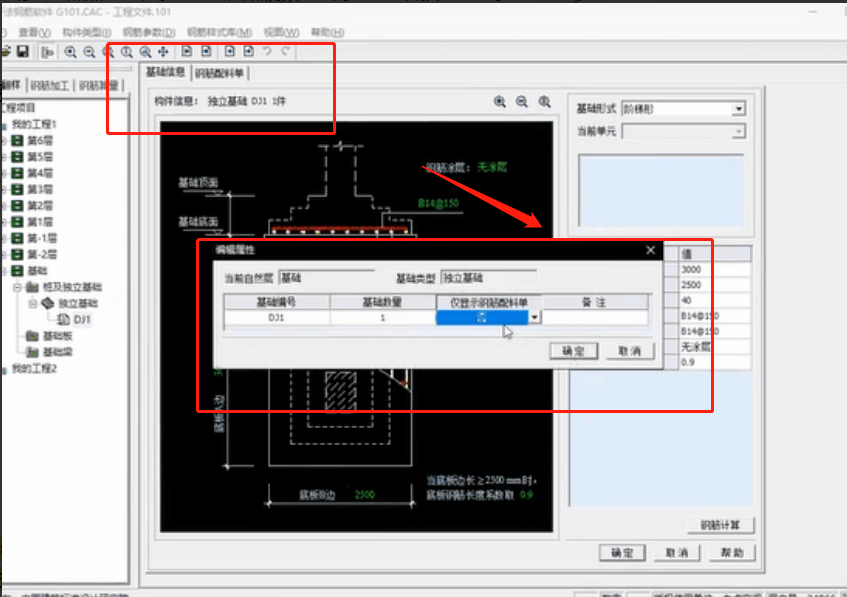Switch to the 基础信息 tab
The height and width of the screenshot is (597, 847).
165,72
